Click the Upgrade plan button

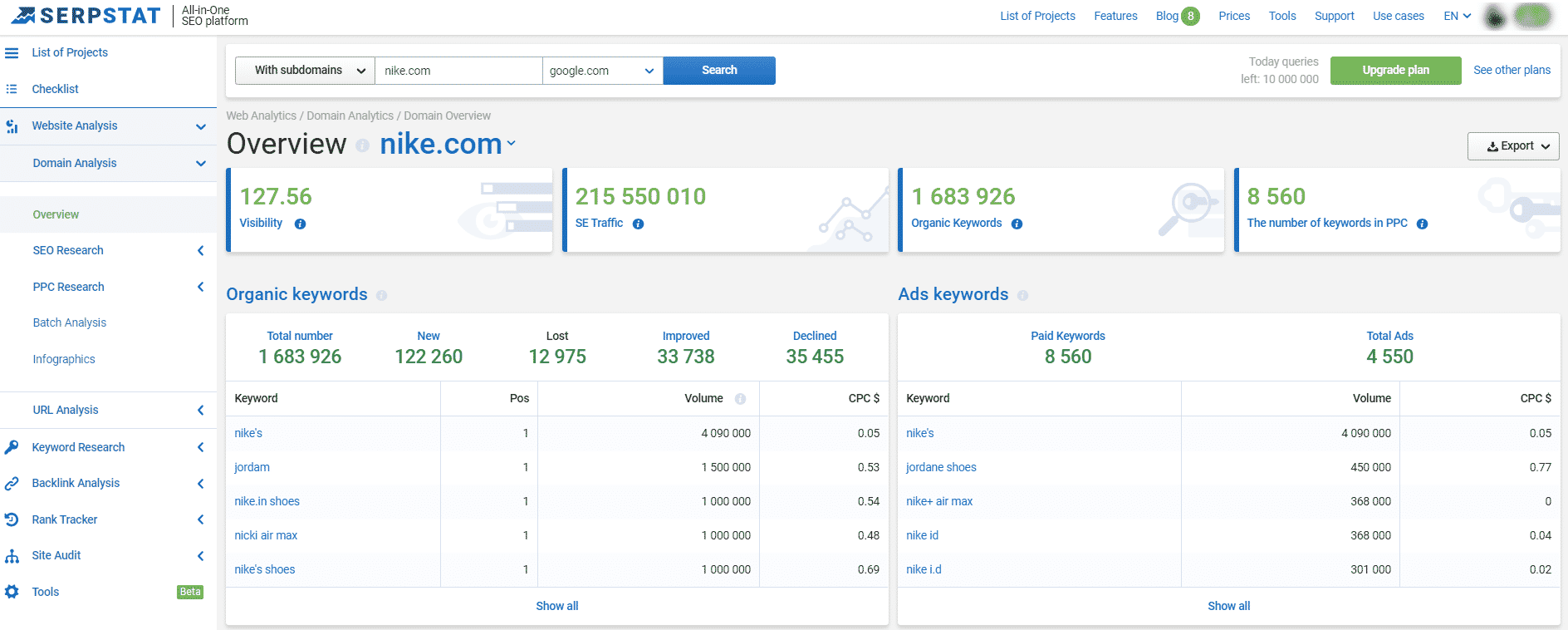[1395, 71]
